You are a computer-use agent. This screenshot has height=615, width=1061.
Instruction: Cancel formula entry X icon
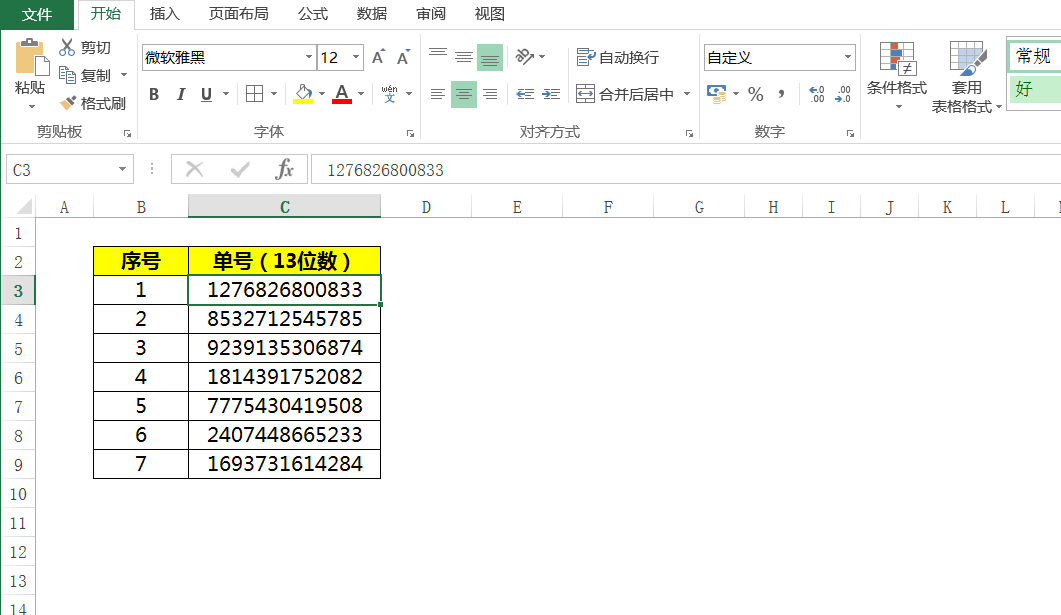(x=195, y=169)
